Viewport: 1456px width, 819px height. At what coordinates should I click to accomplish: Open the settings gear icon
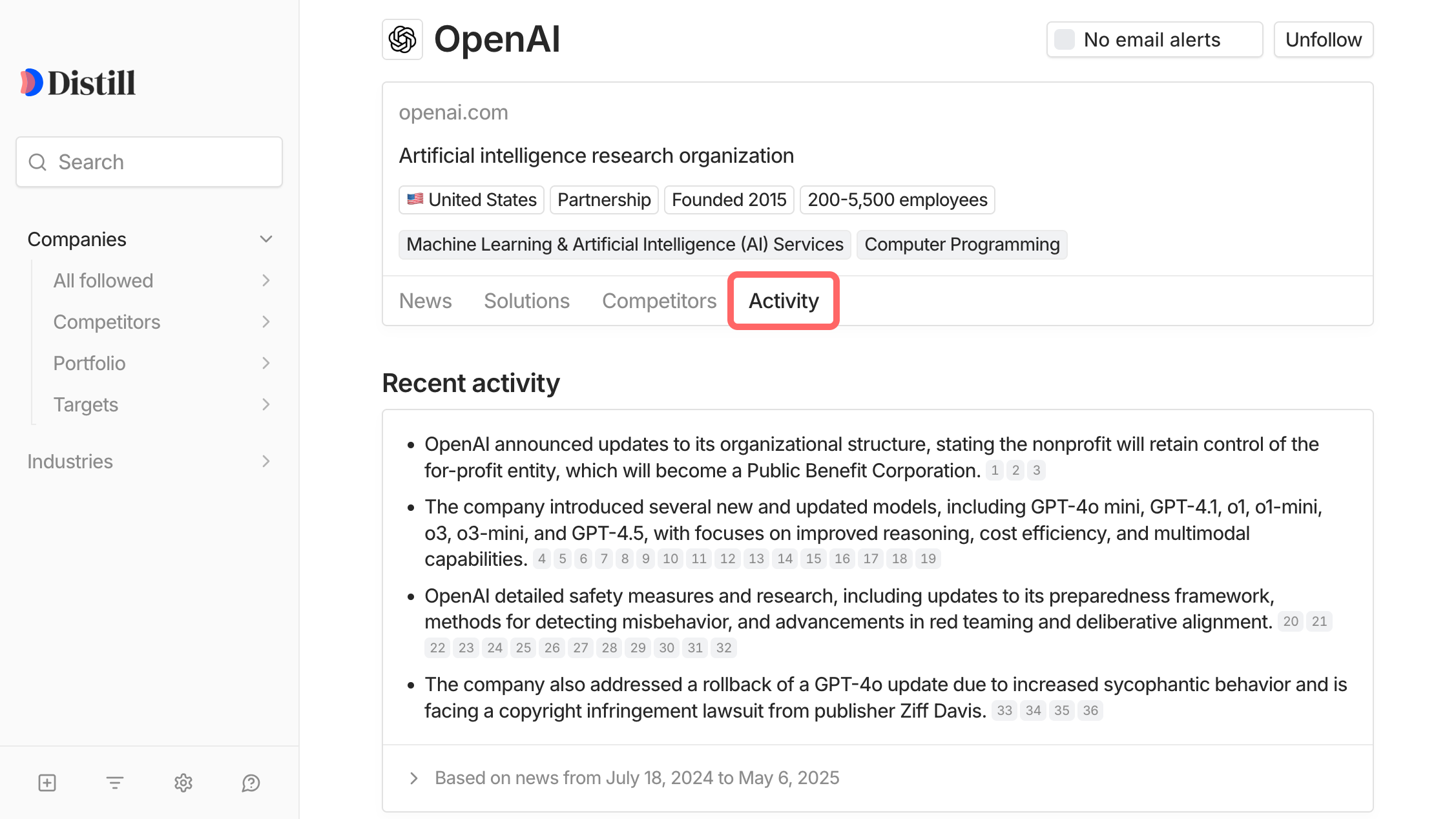[183, 783]
